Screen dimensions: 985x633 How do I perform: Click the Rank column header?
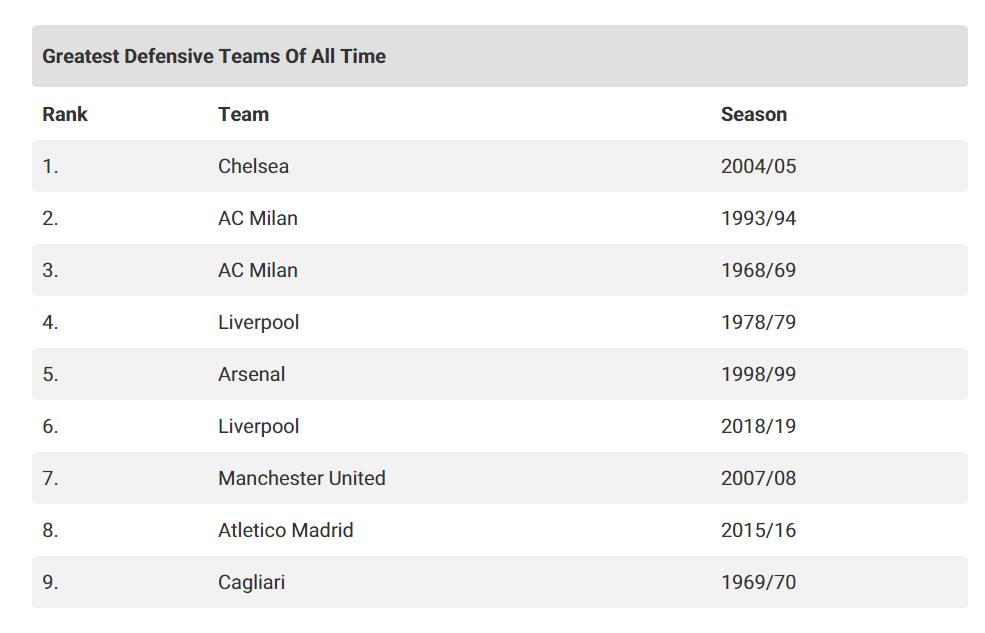tap(65, 114)
